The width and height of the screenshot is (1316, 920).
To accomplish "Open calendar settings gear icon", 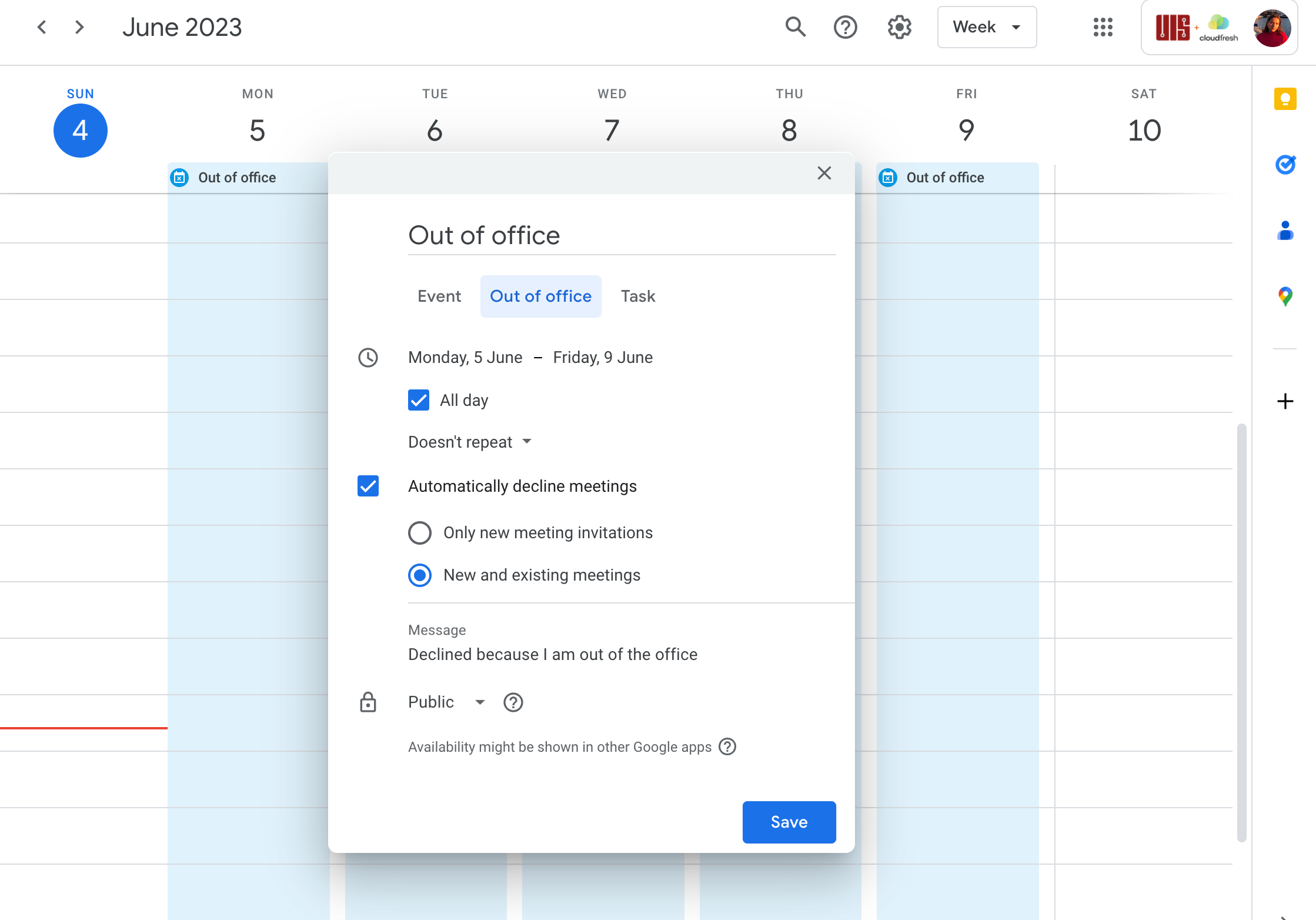I will [x=899, y=27].
